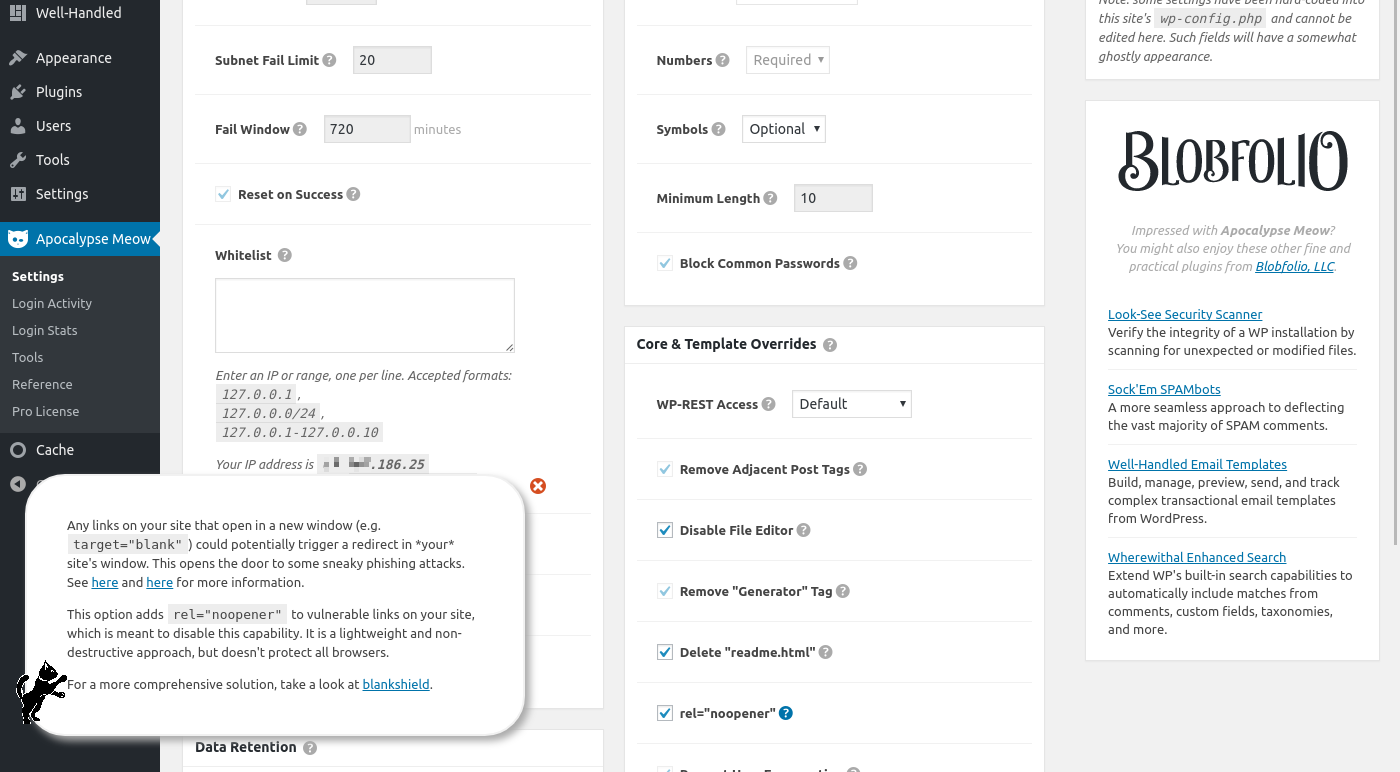Open the Numbers requirement dropdown
The height and width of the screenshot is (772, 1400).
pyautogui.click(x=788, y=60)
